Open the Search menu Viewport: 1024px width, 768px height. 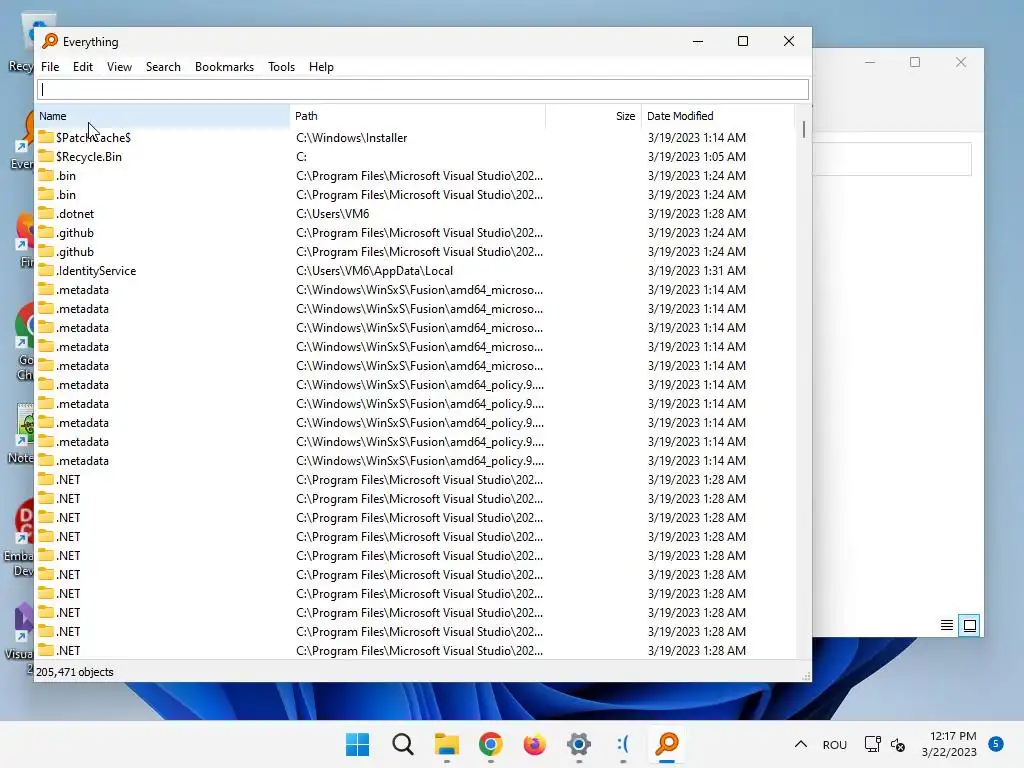(x=163, y=67)
